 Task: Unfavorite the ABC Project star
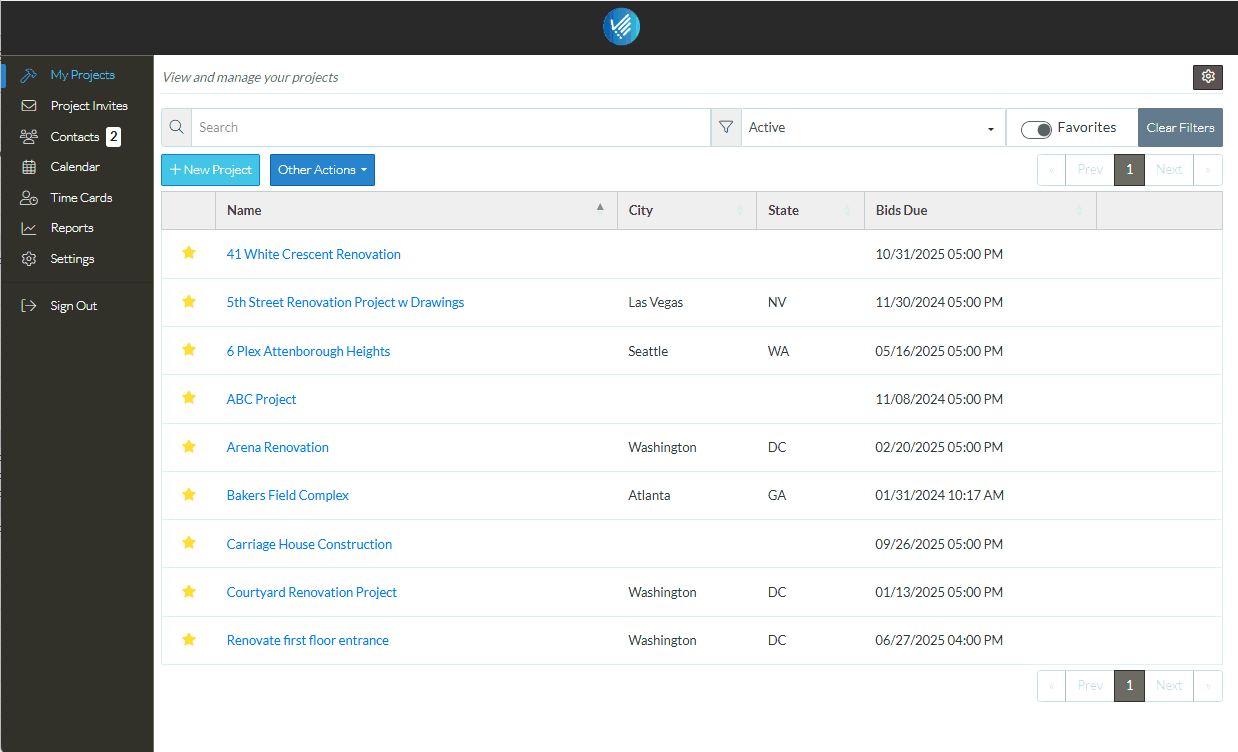(189, 398)
